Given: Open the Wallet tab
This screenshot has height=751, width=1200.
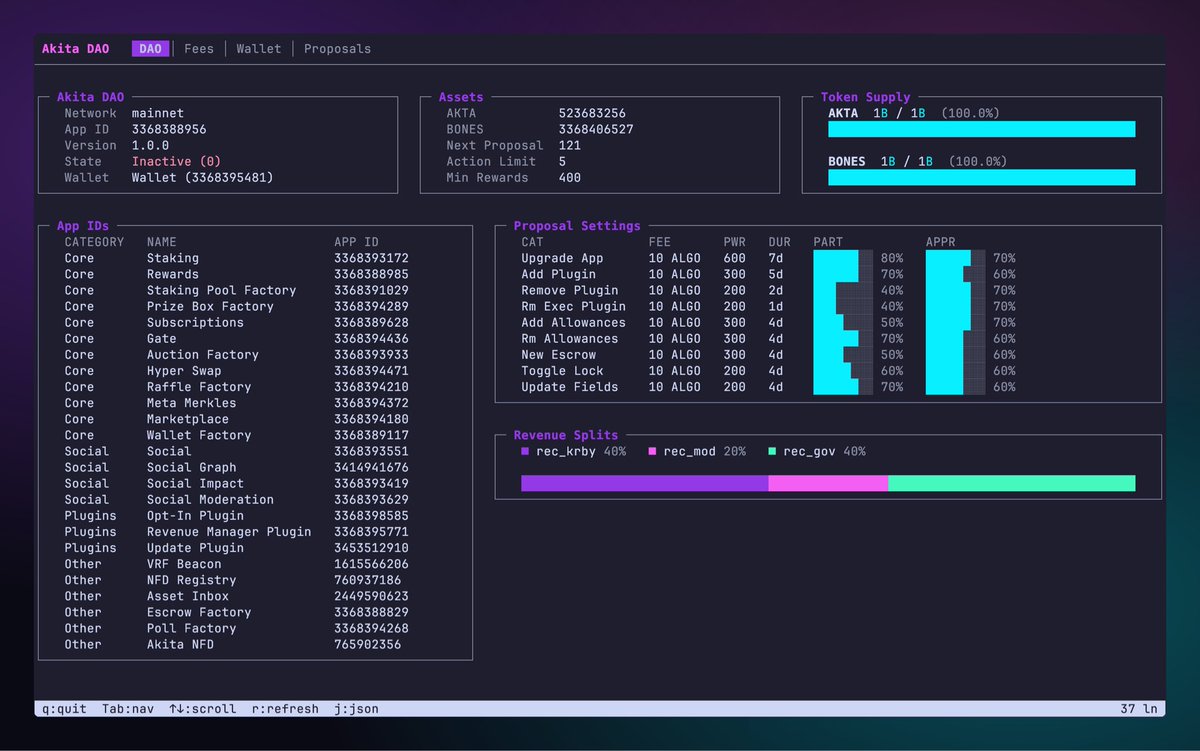Looking at the screenshot, I should coord(258,48).
